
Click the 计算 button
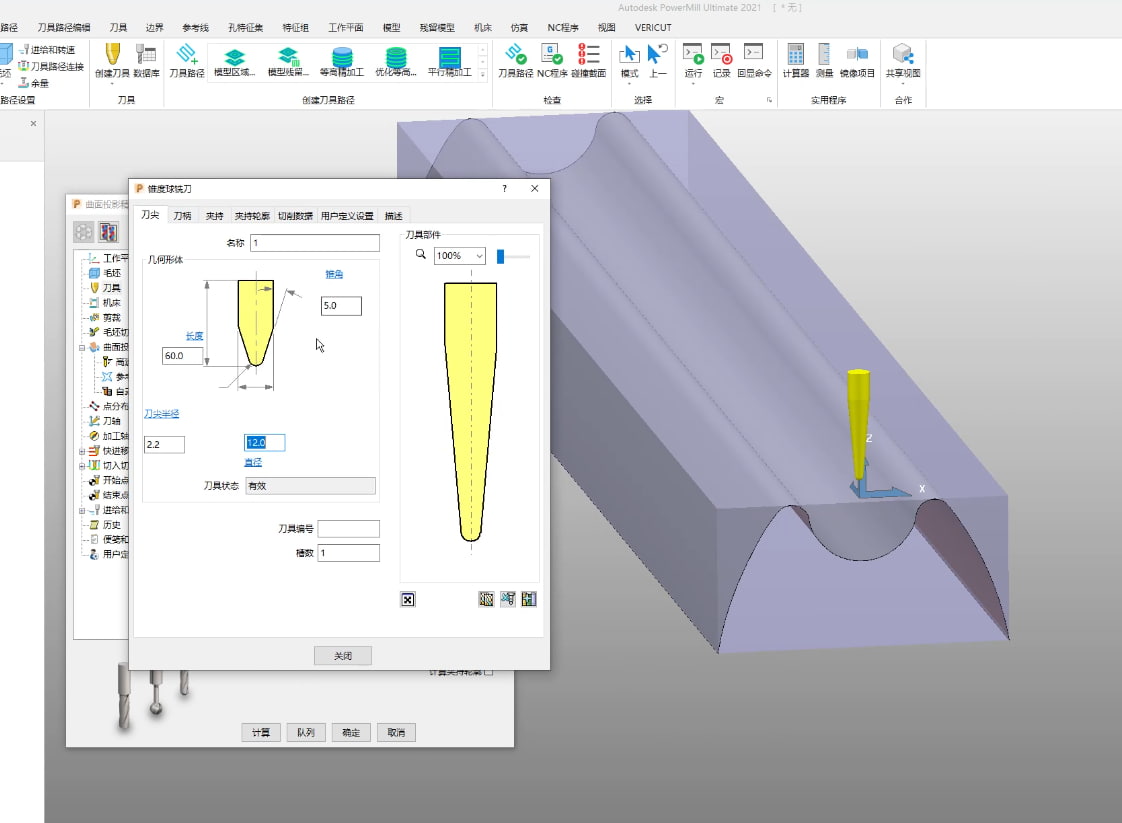261,732
